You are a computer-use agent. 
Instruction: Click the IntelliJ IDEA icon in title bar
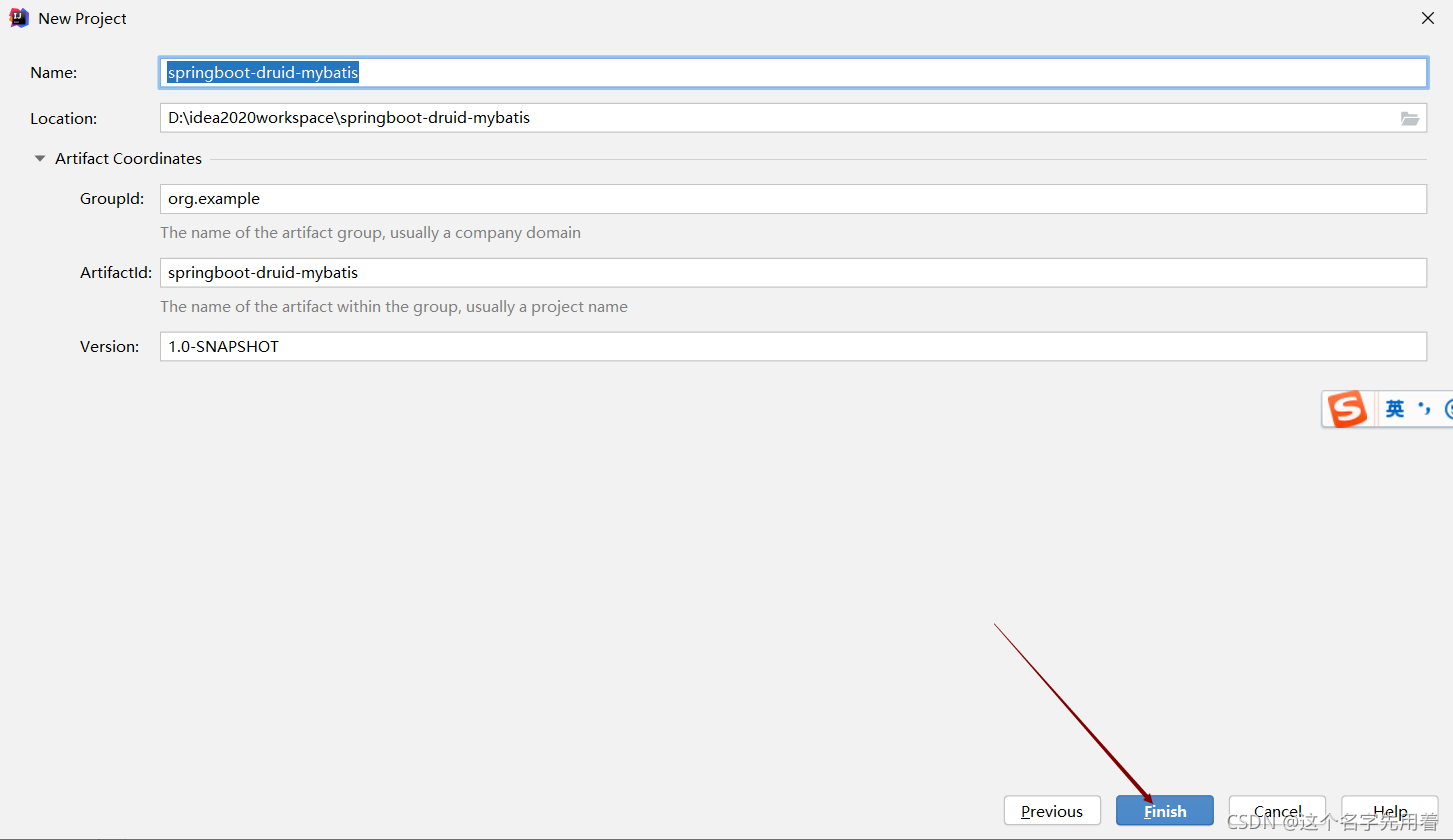18,18
